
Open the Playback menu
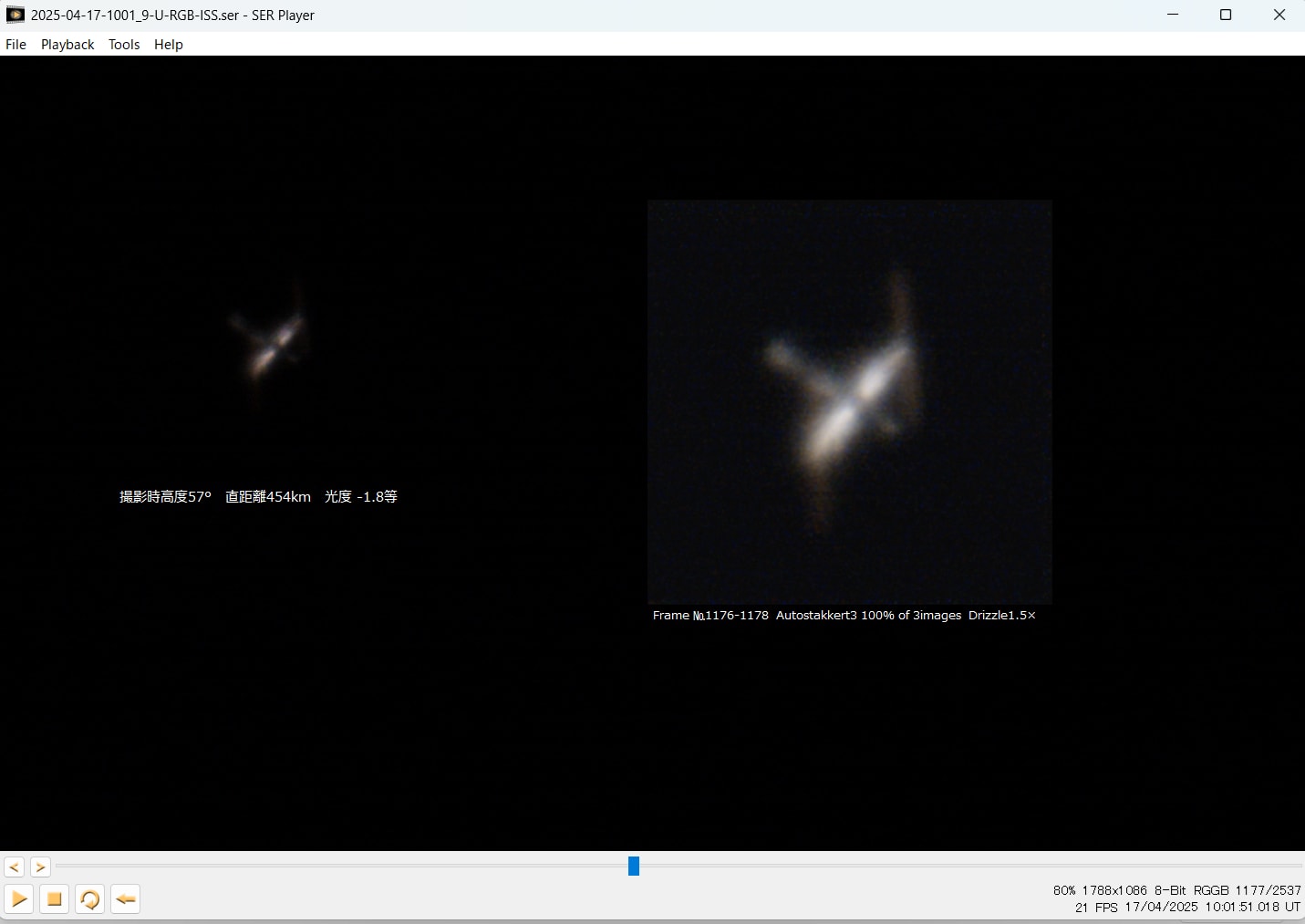[67, 44]
